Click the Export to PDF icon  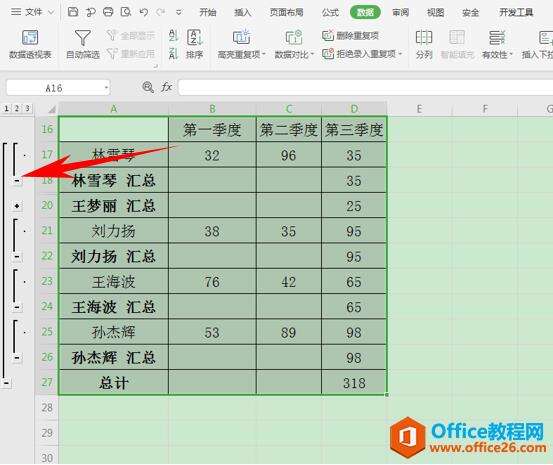(x=91, y=12)
